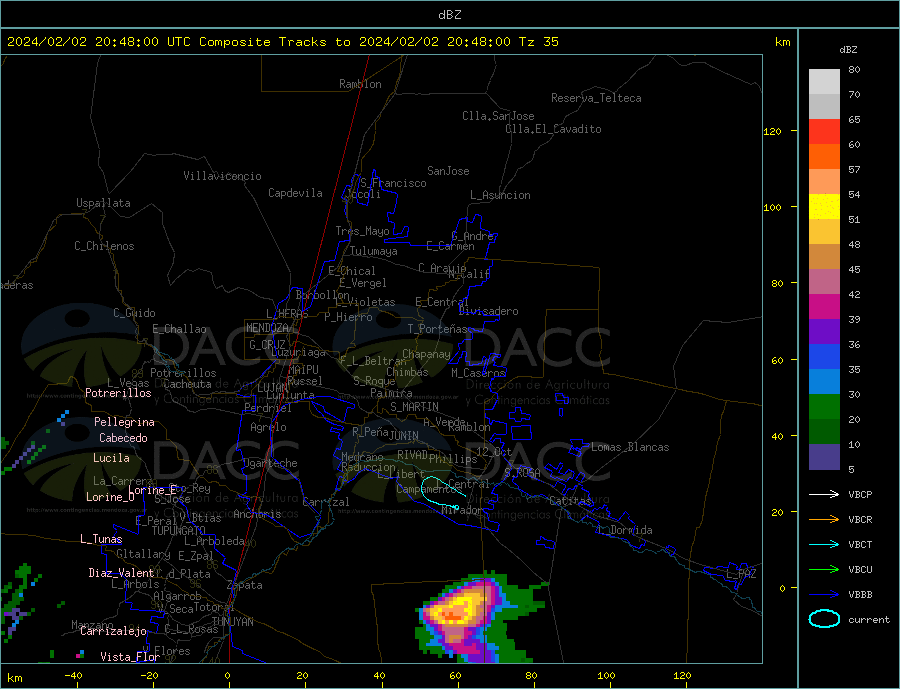Click the E_Challao label
The height and width of the screenshot is (689, 900).
point(179,329)
